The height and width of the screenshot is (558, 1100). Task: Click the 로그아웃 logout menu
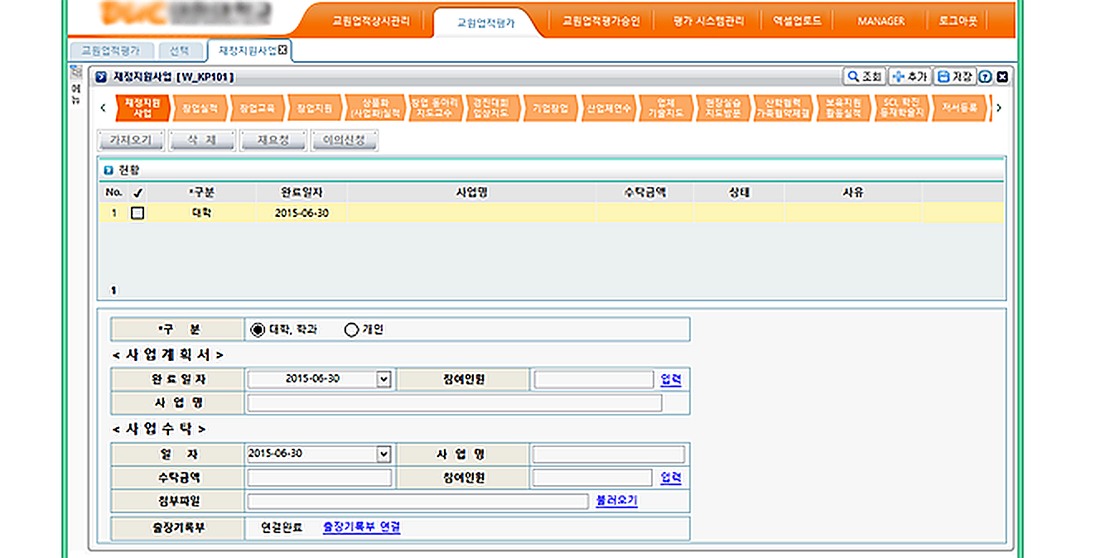[x=958, y=21]
